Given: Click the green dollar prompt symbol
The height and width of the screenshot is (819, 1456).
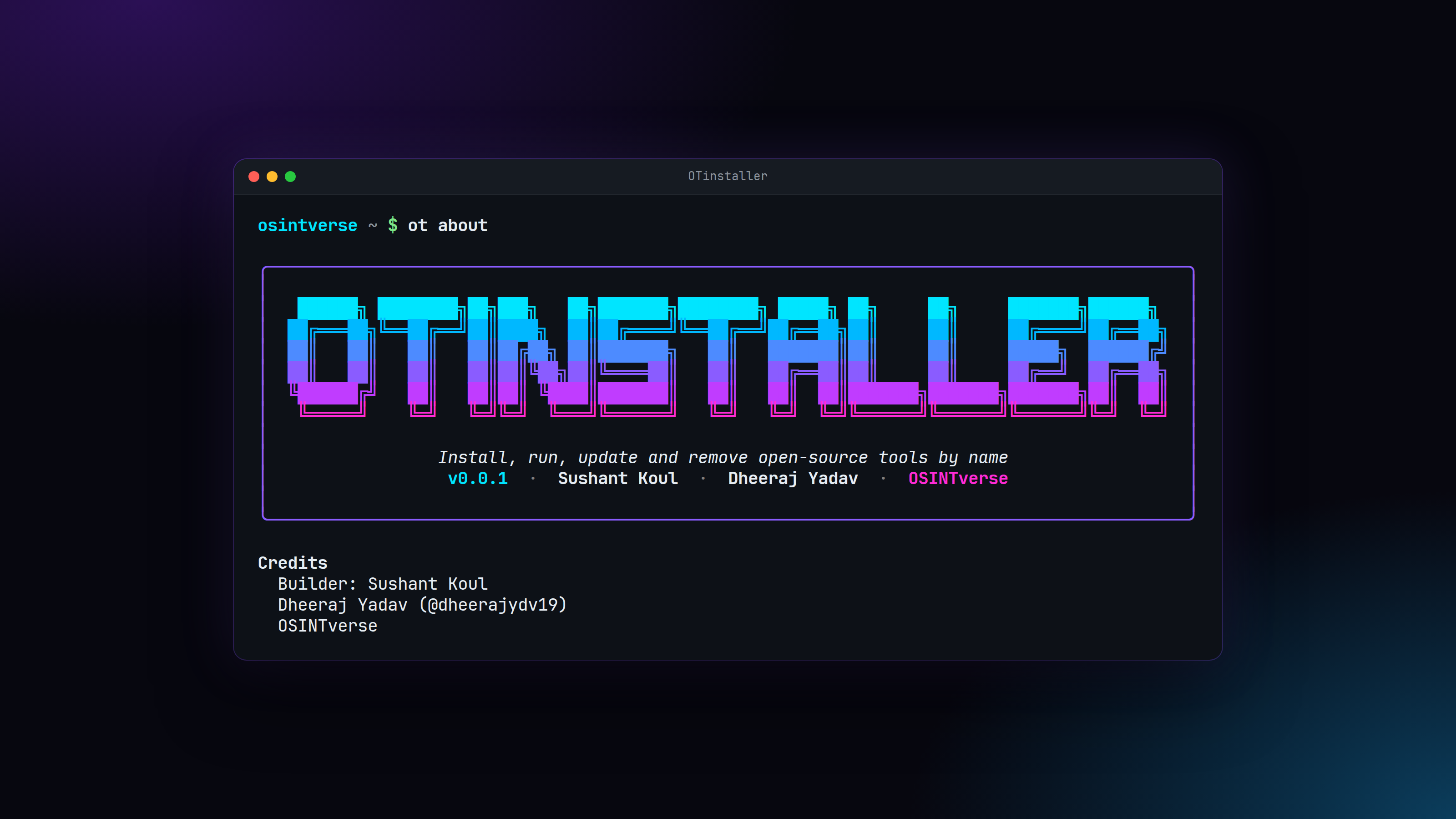Looking at the screenshot, I should (x=392, y=225).
